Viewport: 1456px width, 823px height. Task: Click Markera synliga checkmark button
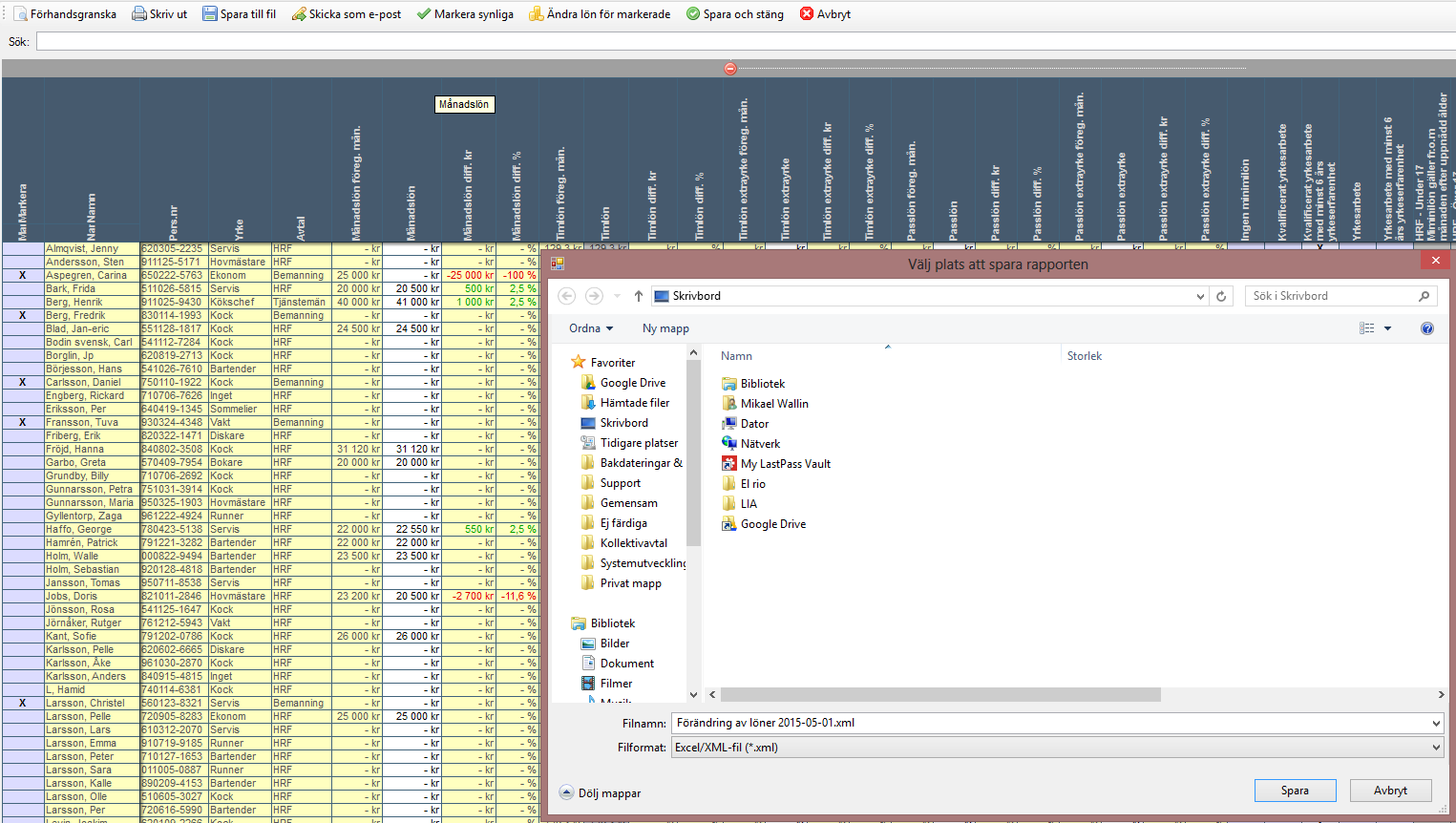pos(465,14)
